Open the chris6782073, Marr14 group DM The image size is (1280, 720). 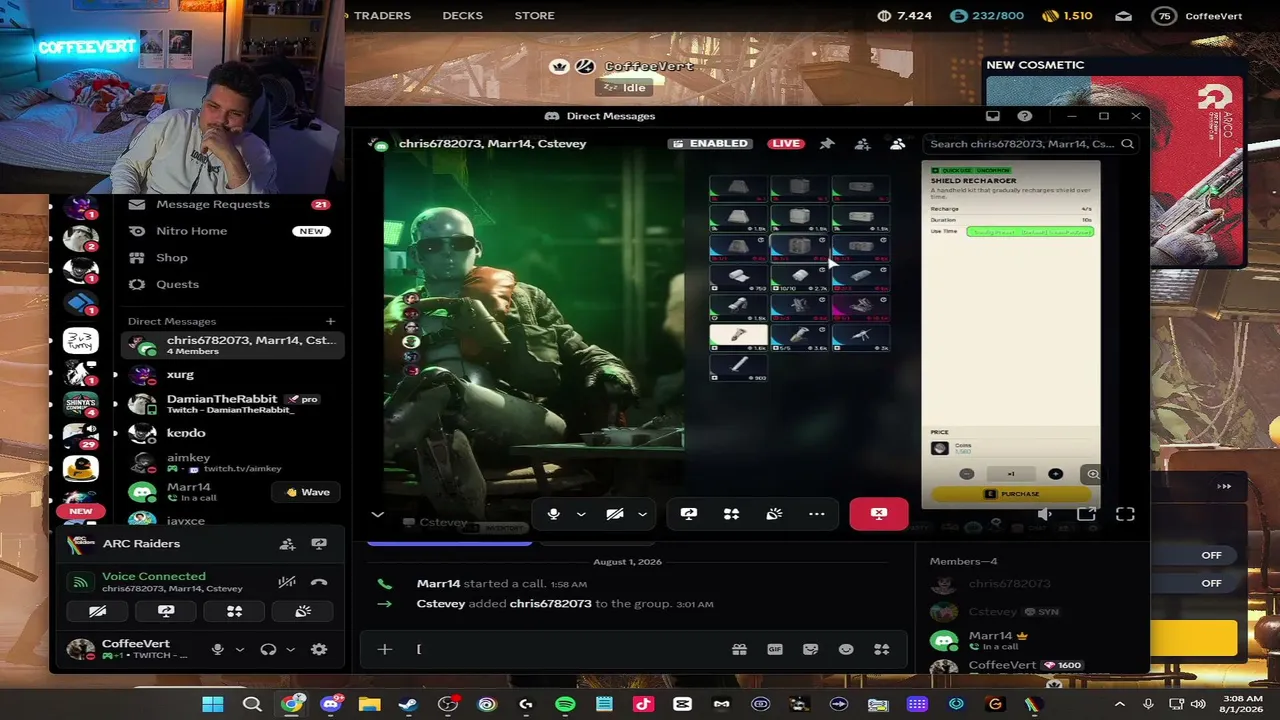tap(230, 346)
